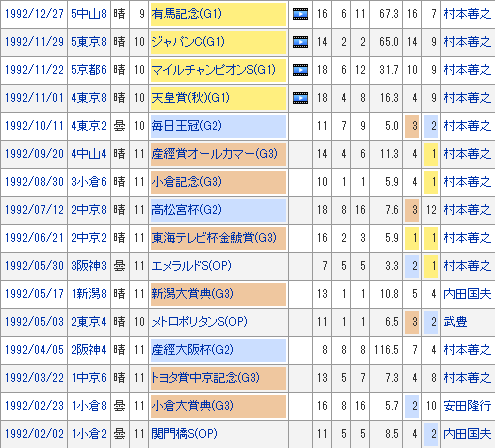Select odds value 116.5 in 産經大阪杯 row
The width and height of the screenshot is (495, 448).
point(386,350)
